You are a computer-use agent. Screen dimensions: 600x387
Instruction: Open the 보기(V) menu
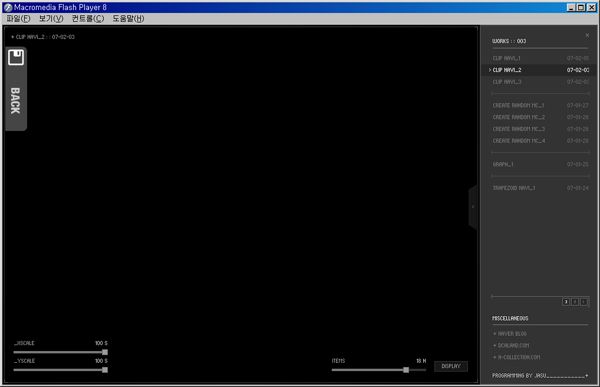coord(51,18)
